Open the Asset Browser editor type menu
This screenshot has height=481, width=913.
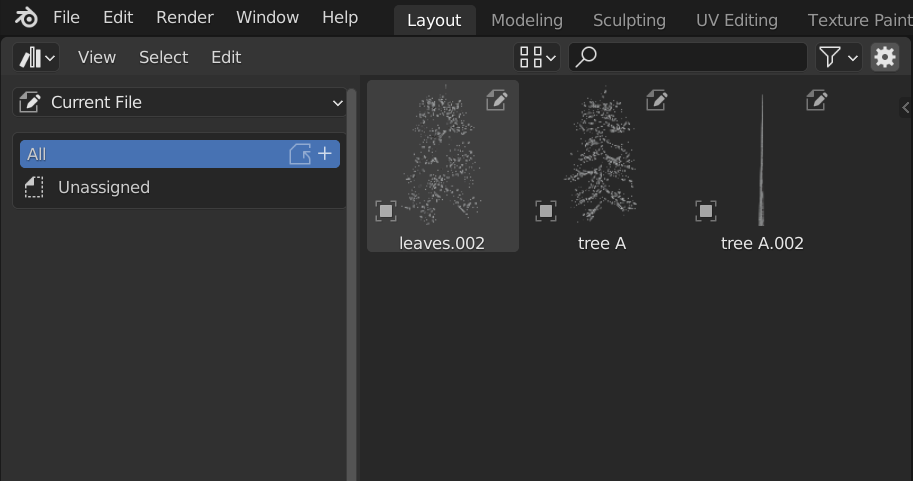click(36, 57)
